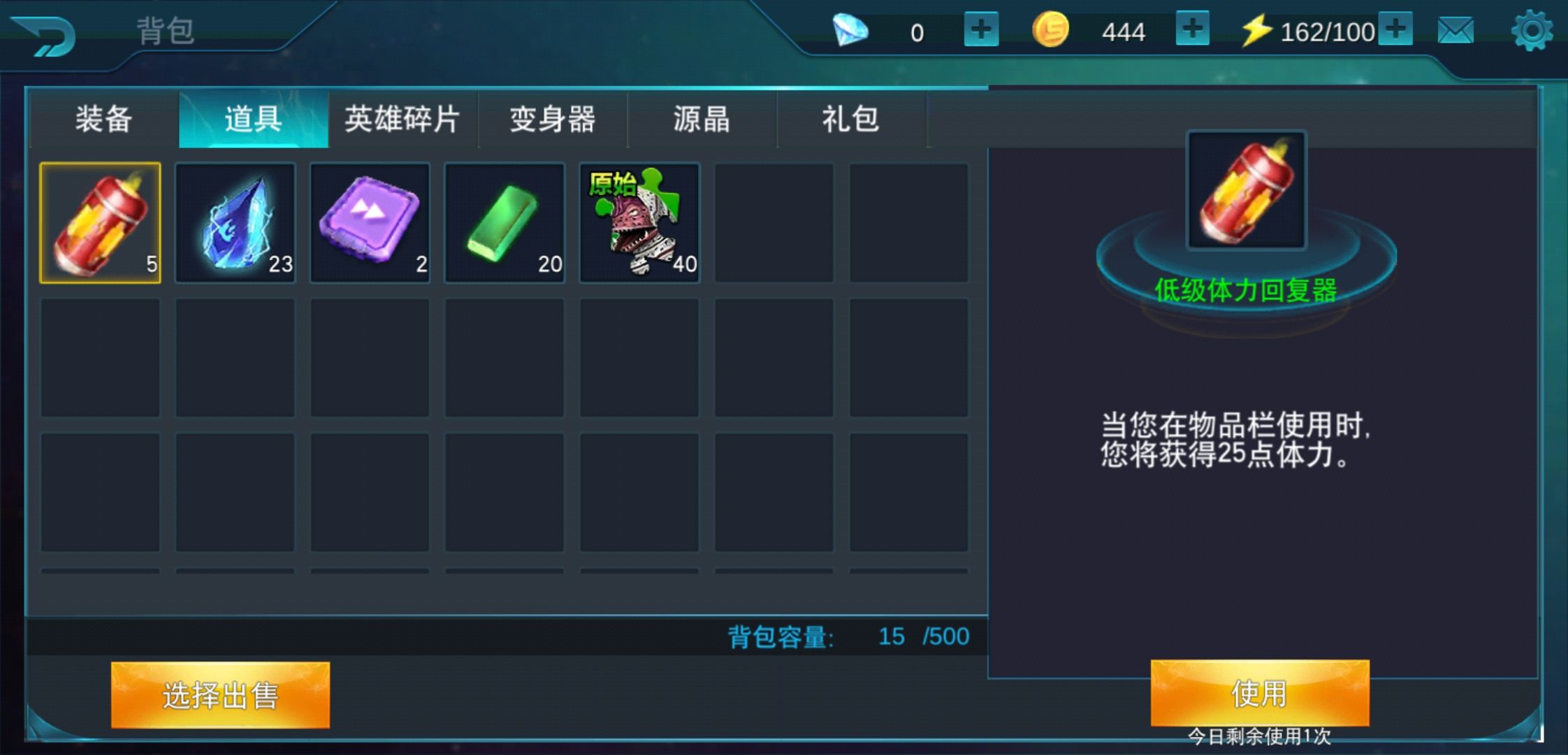Screen dimensions: 1568x755
Task: Open the 礼包 tab
Action: coord(851,120)
